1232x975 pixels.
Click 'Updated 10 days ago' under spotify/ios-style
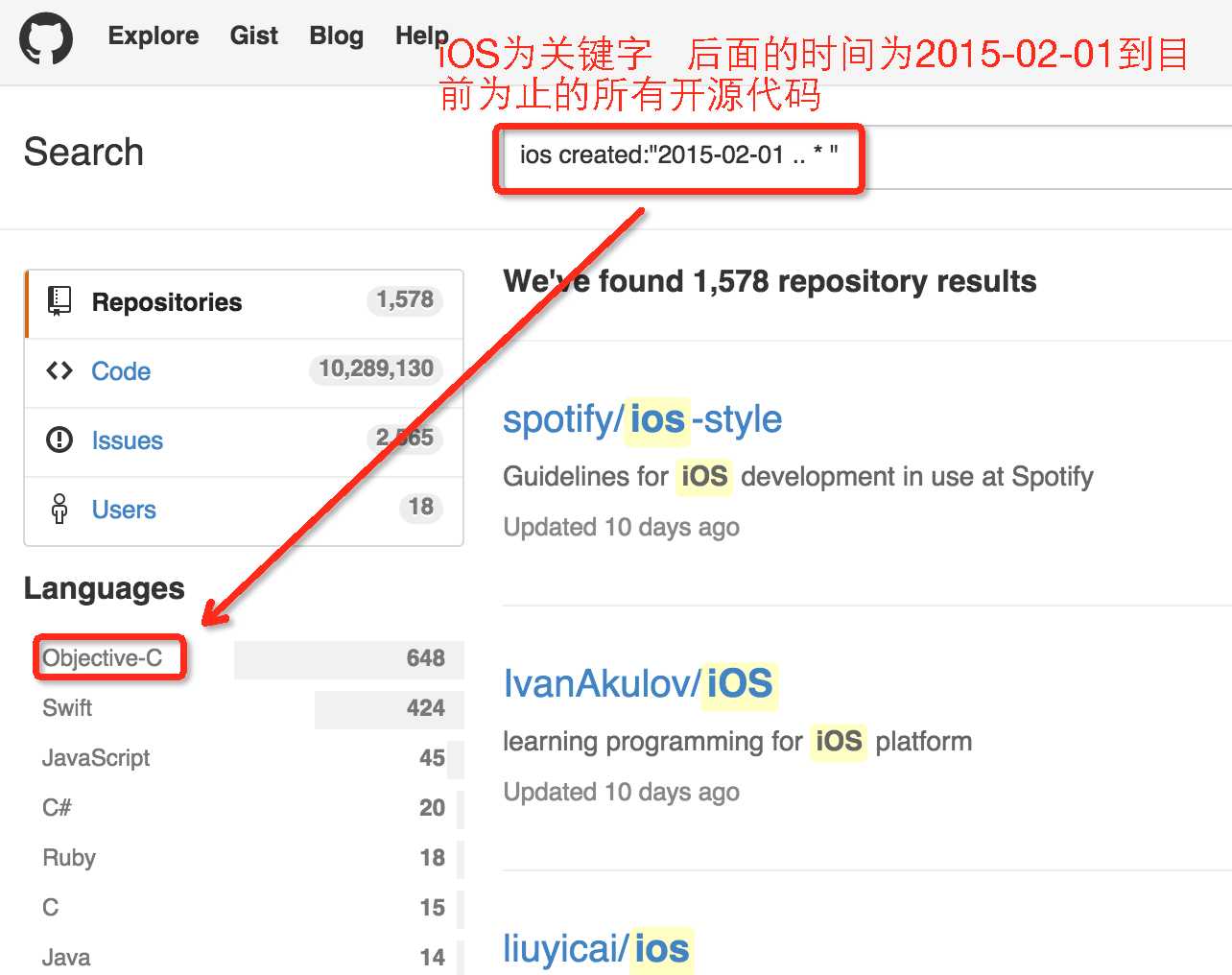(621, 528)
